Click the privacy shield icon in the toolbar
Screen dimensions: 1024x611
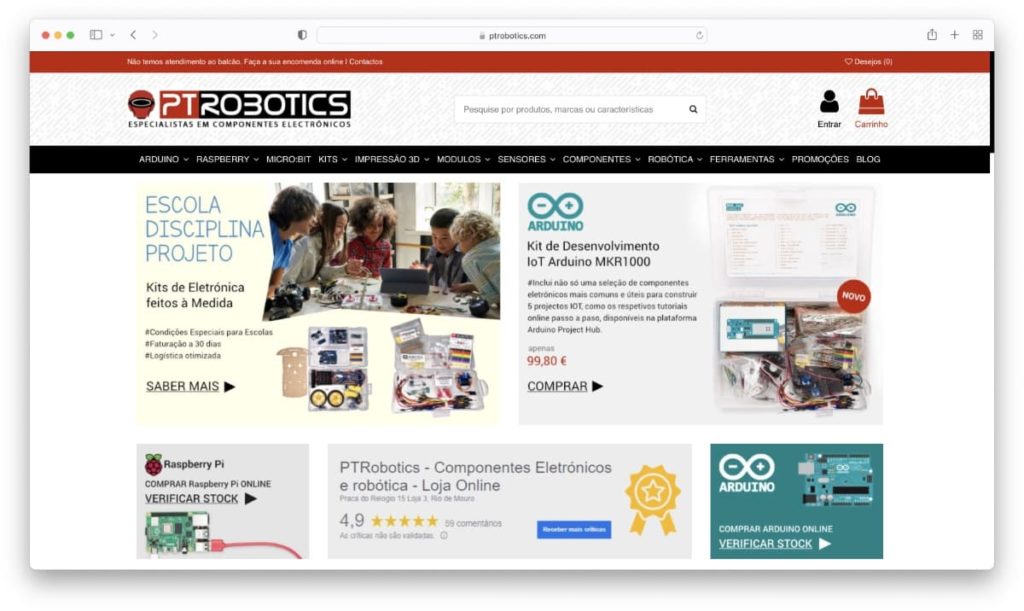(301, 33)
